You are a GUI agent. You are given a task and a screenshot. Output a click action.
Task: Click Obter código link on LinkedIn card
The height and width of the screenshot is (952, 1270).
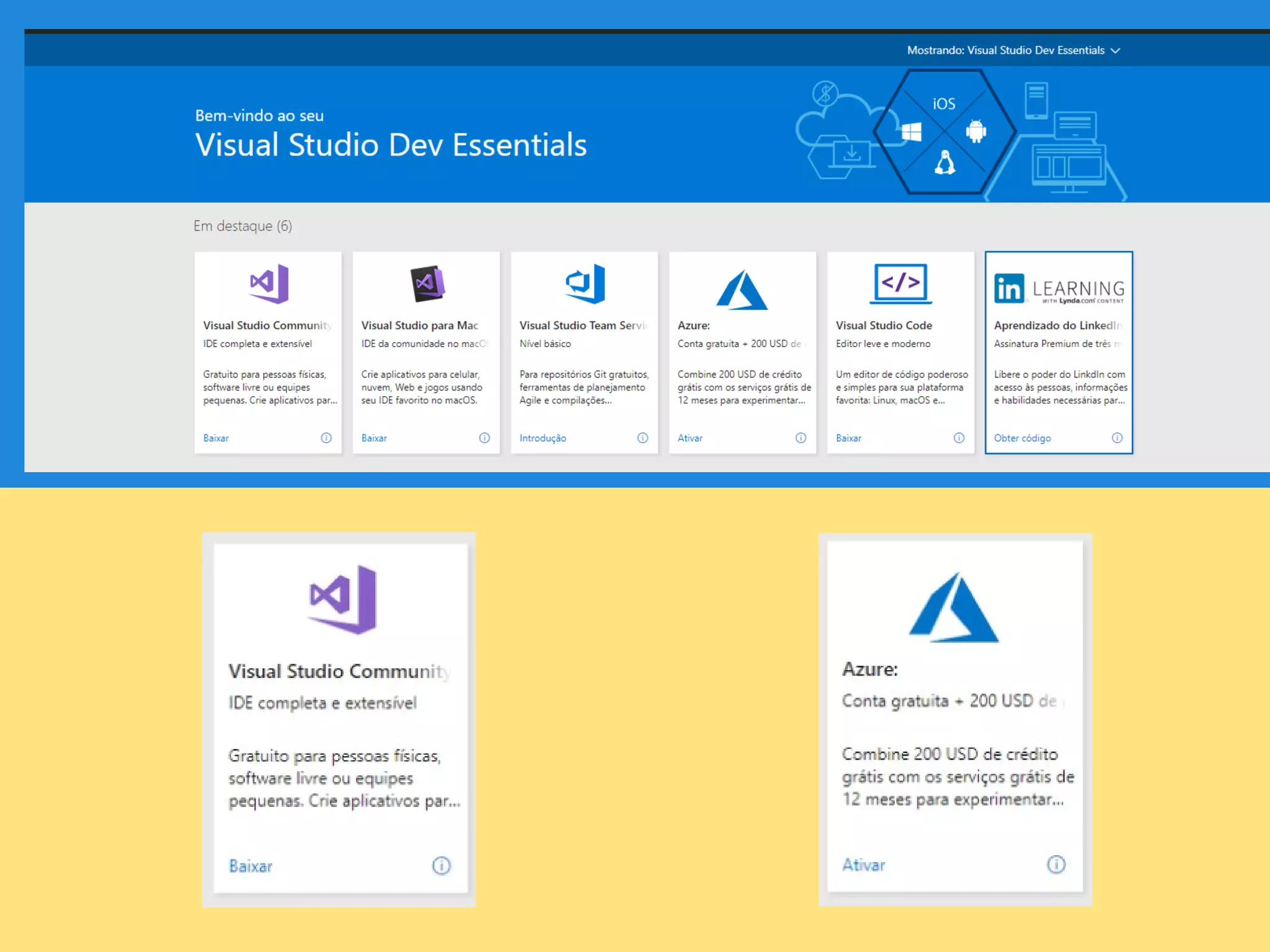(x=1022, y=438)
